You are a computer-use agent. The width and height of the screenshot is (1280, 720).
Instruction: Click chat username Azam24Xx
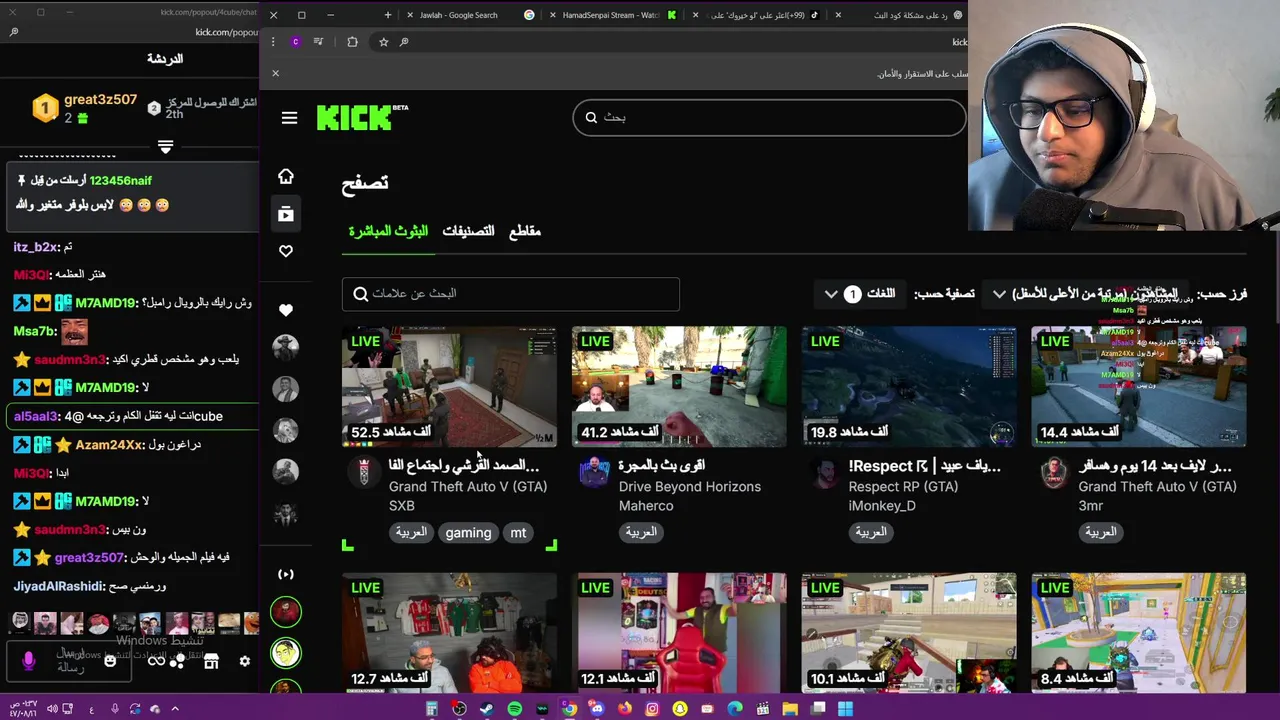(109, 444)
